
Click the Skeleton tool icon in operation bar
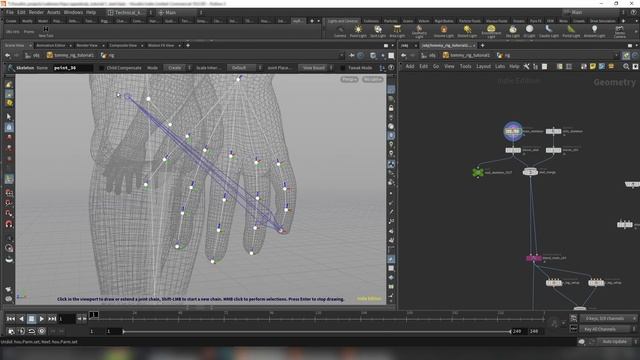[x=11, y=68]
